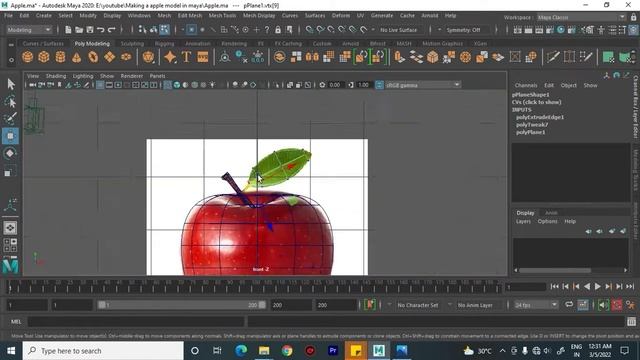Image resolution: width=640 pixels, height=360 pixels.
Task: Click the Save Scene icon
Action: 90,30
